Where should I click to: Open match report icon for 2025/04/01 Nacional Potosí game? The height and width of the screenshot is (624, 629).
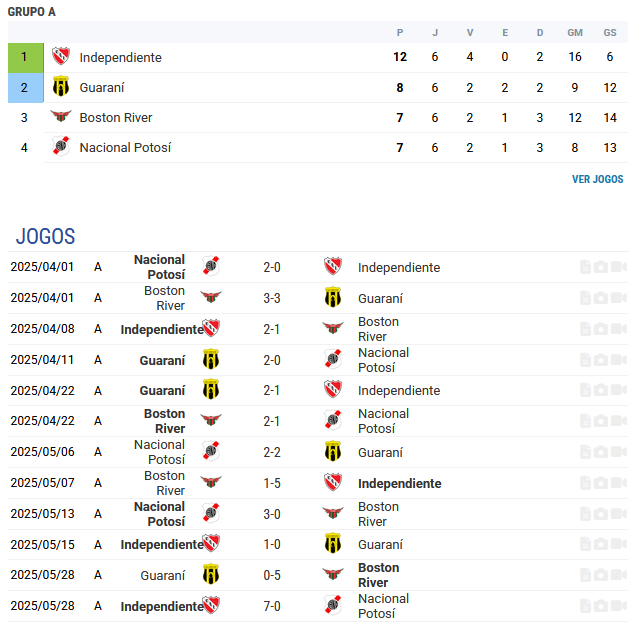[x=585, y=267]
